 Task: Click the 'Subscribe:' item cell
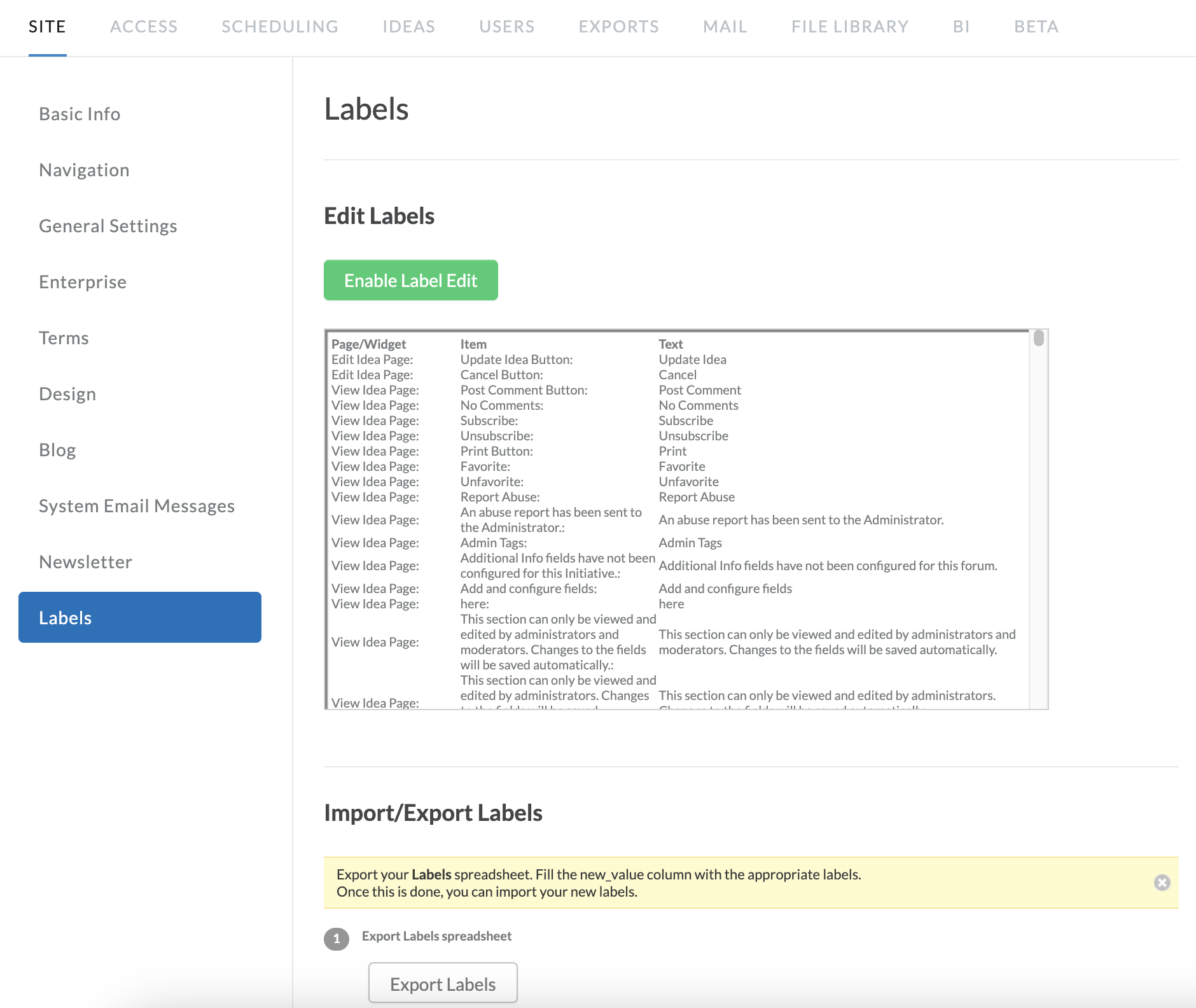[489, 421]
